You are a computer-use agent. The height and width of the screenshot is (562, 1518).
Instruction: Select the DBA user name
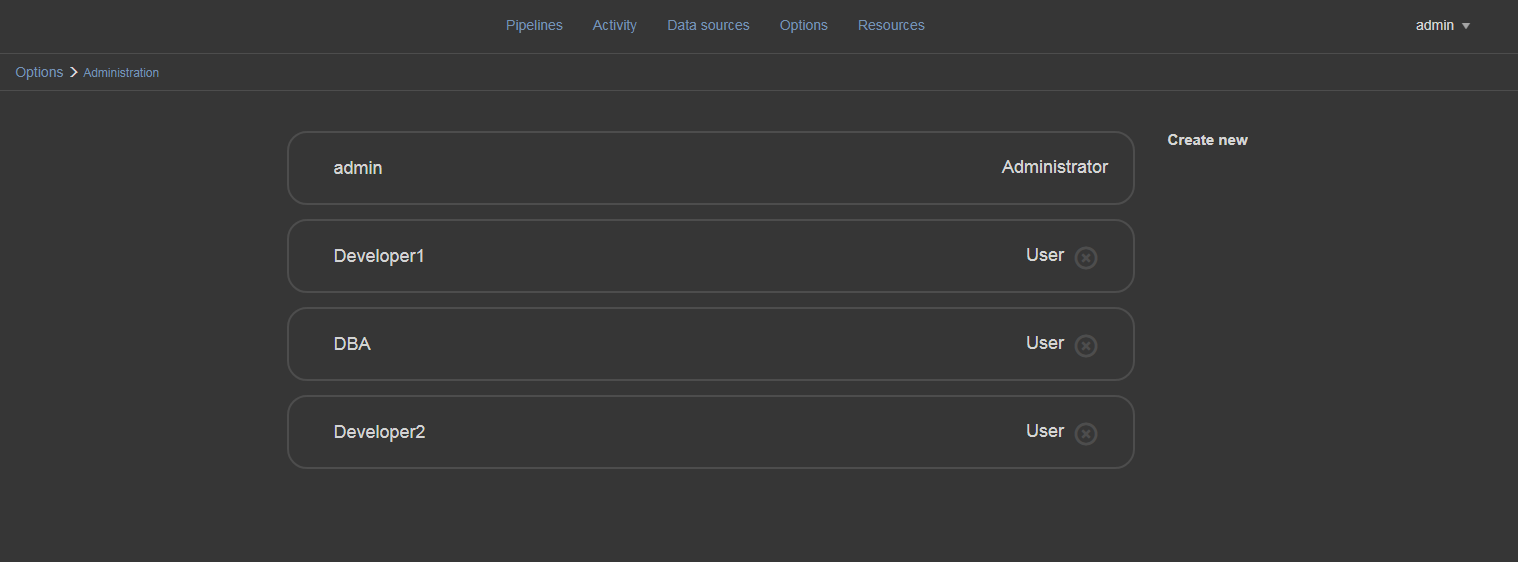coord(352,344)
